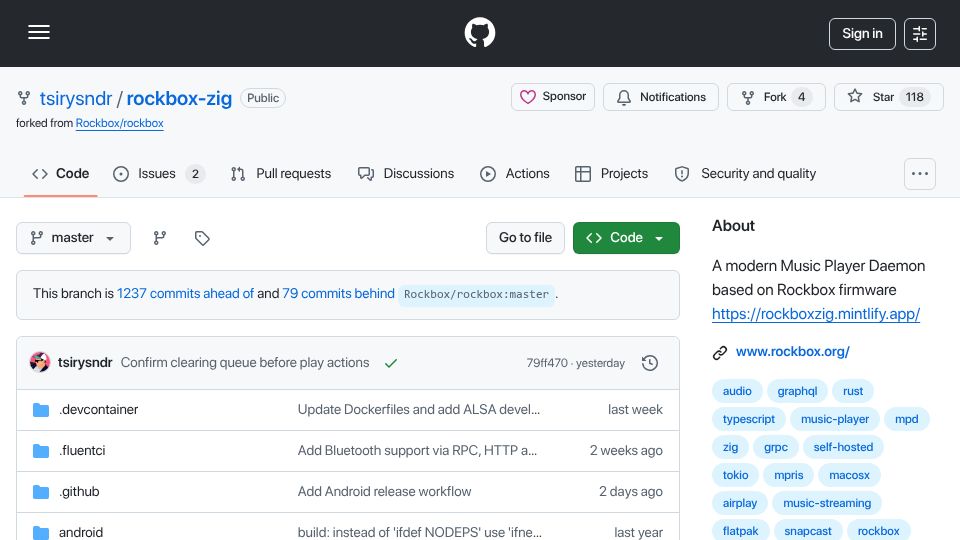Viewport: 960px width, 540px height.
Task: Open tsirysndr commit author link
Action: (85, 362)
